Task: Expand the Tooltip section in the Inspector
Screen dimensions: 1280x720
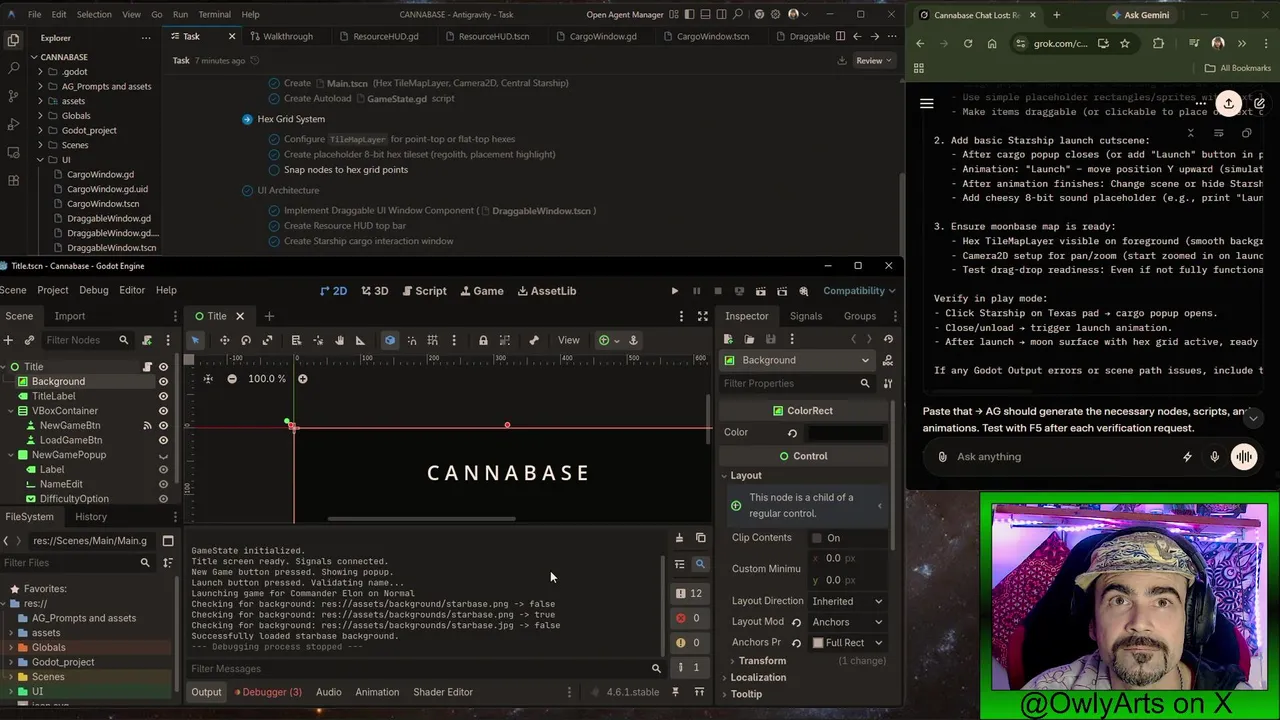Action: click(746, 694)
